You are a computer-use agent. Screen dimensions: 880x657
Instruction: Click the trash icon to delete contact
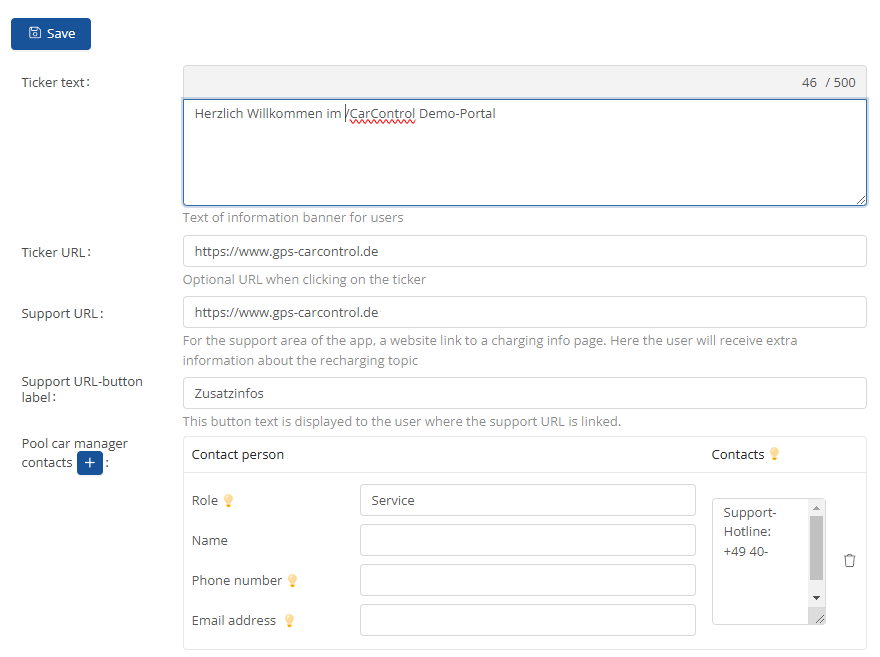849,561
